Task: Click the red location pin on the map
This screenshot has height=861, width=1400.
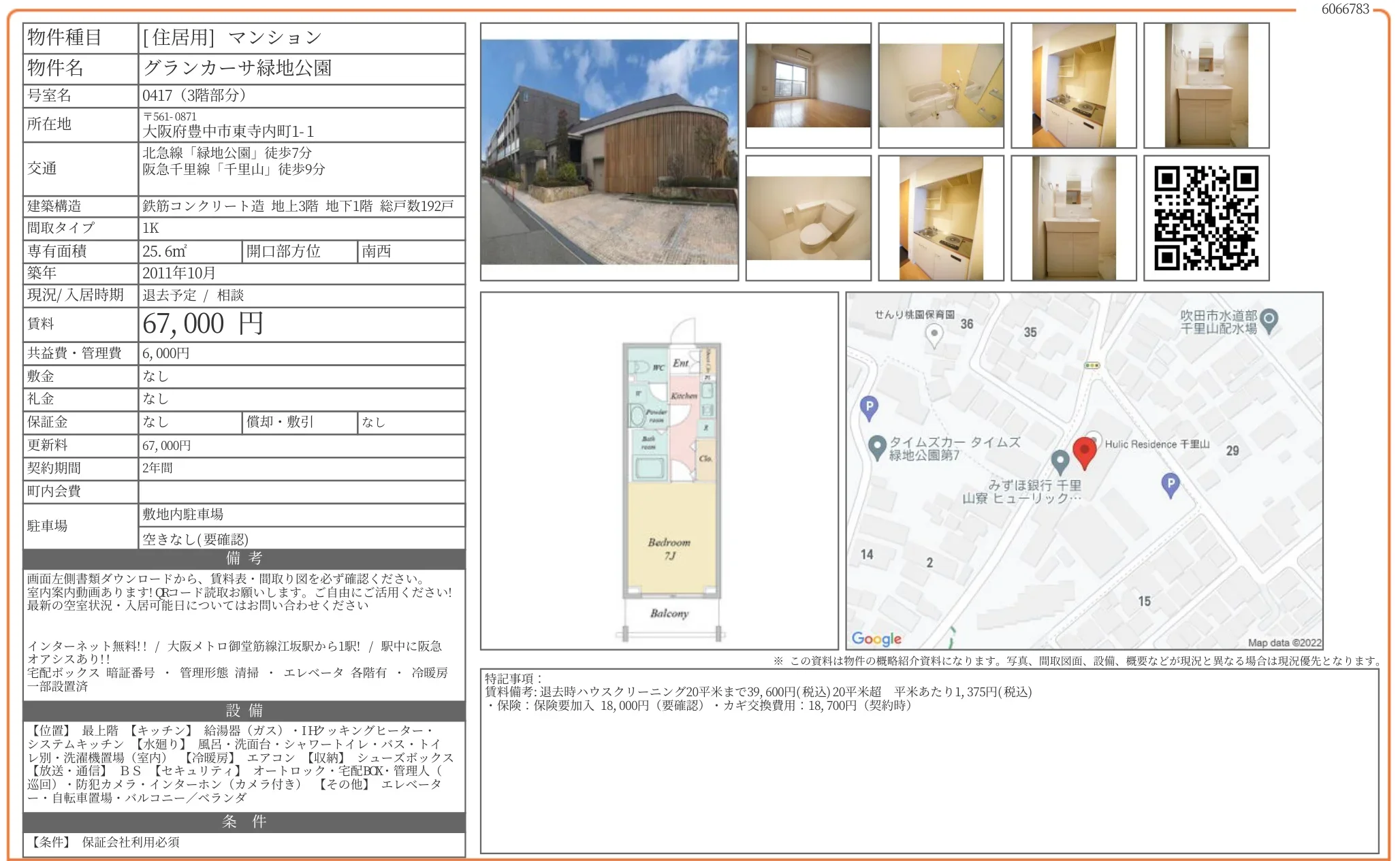Action: [x=1084, y=451]
